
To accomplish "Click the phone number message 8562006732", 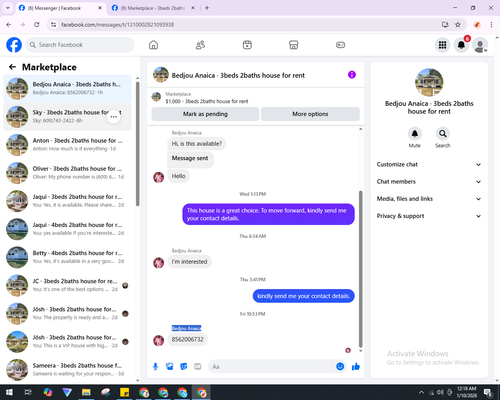I will [187, 339].
